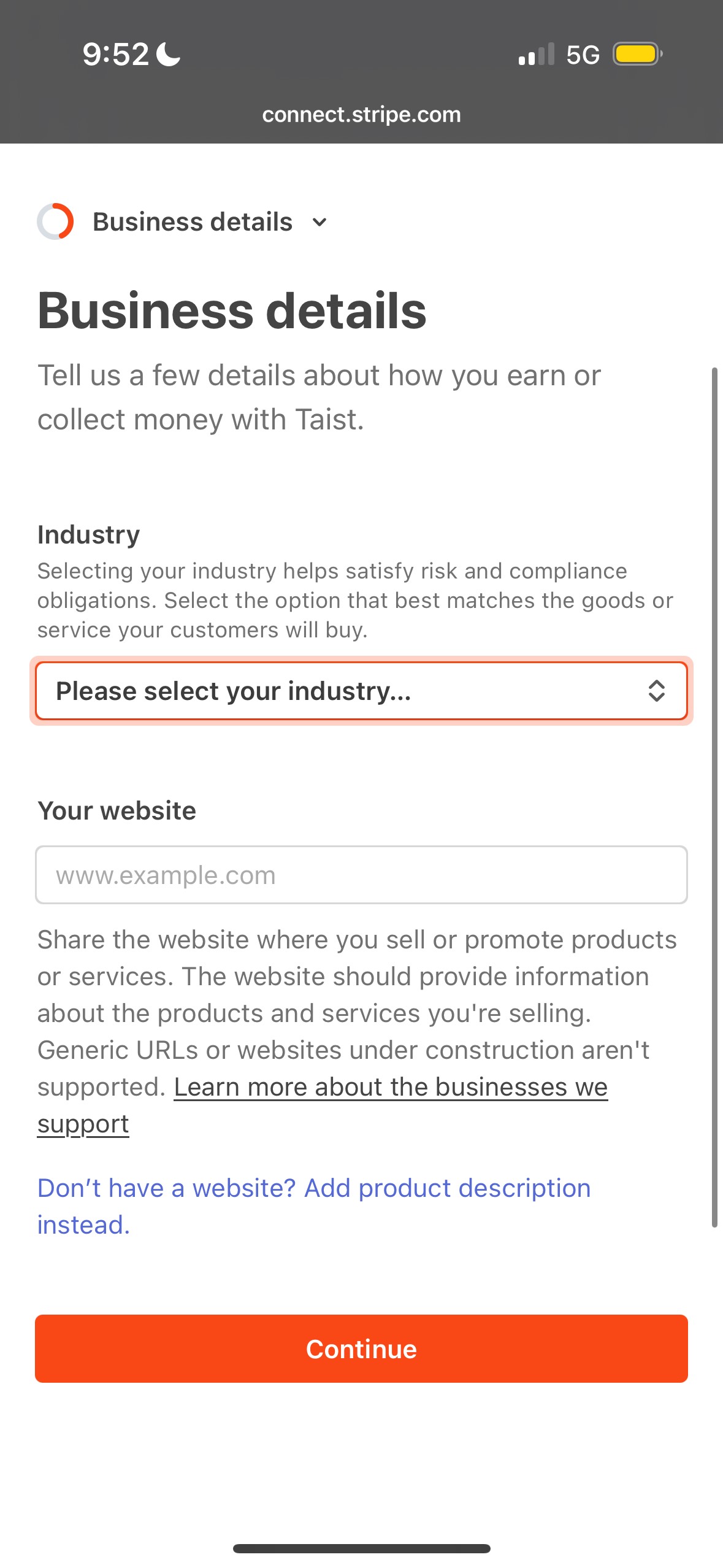This screenshot has height=1568, width=723.
Task: Expand the Business details step chevron
Action: (319, 222)
